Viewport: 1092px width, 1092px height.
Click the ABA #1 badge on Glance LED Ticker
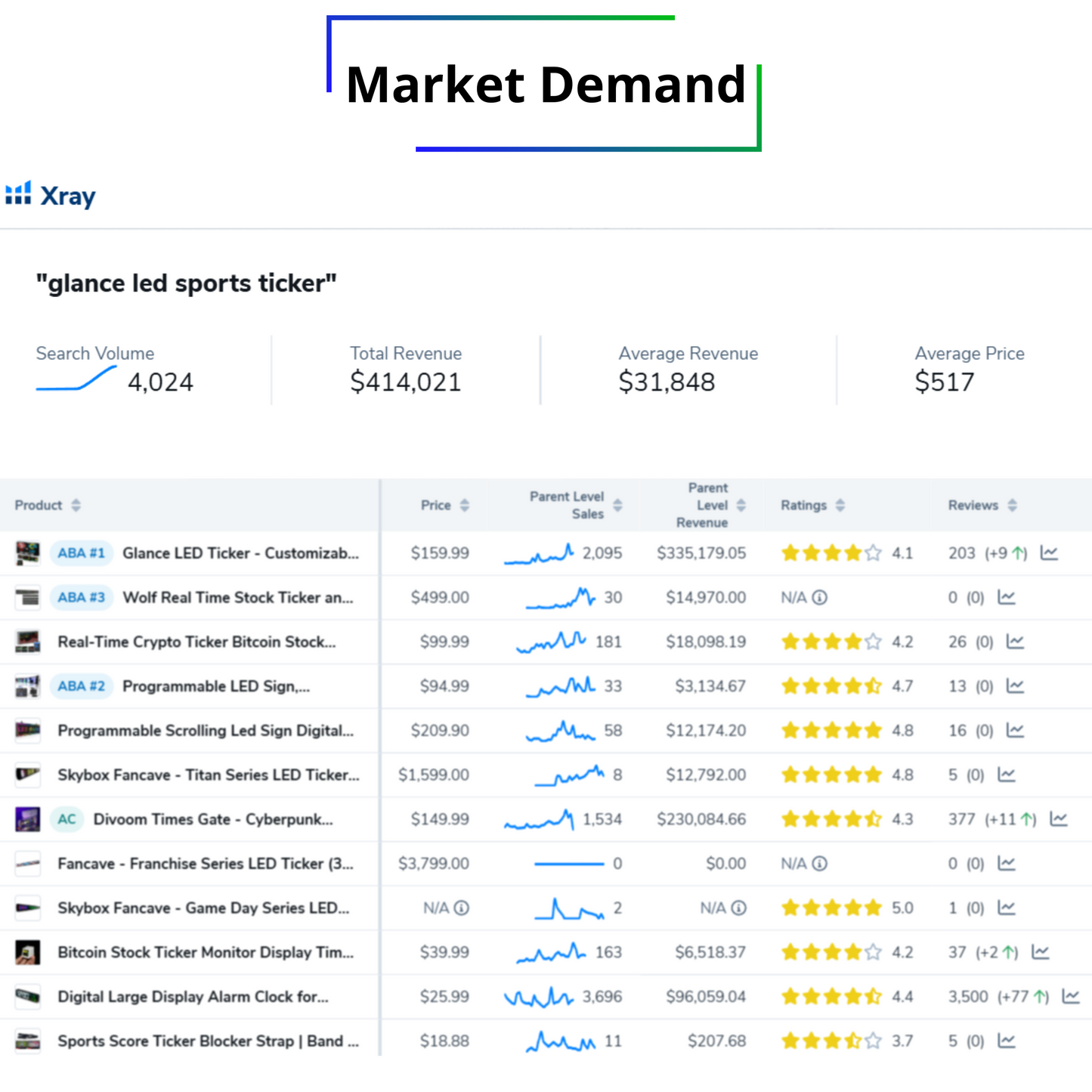[82, 553]
